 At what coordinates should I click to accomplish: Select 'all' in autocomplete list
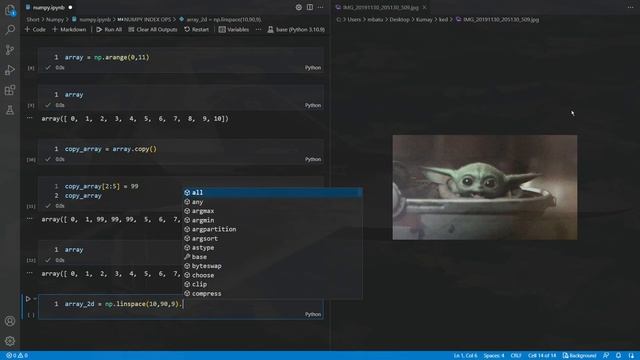(x=272, y=192)
